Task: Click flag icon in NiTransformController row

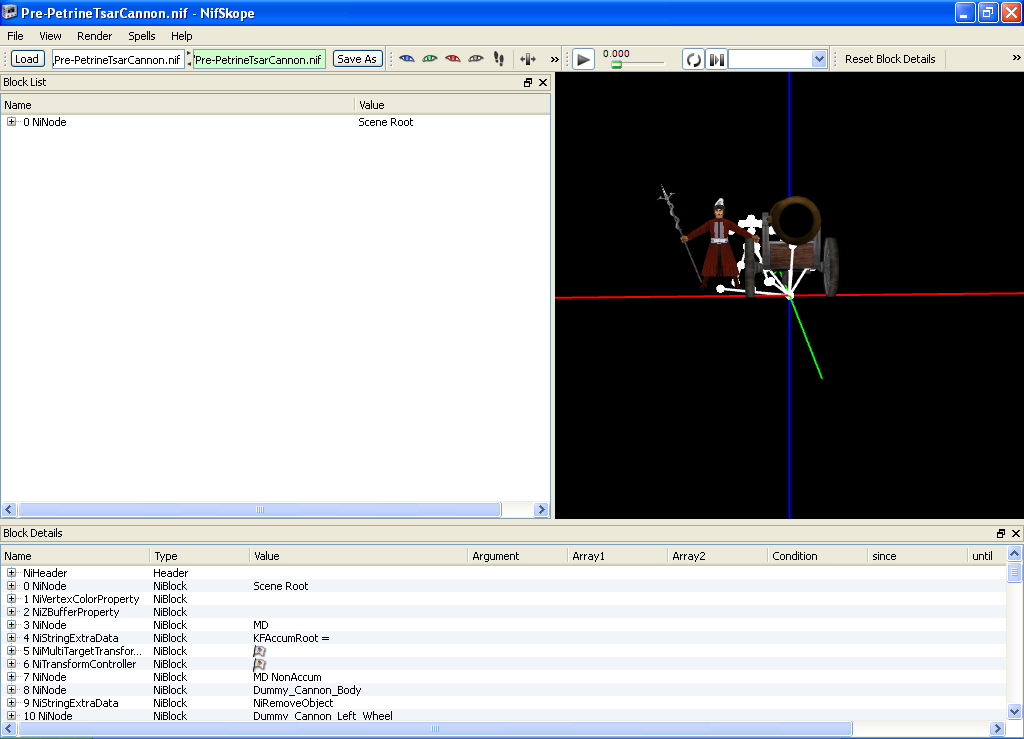Action: pos(259,665)
